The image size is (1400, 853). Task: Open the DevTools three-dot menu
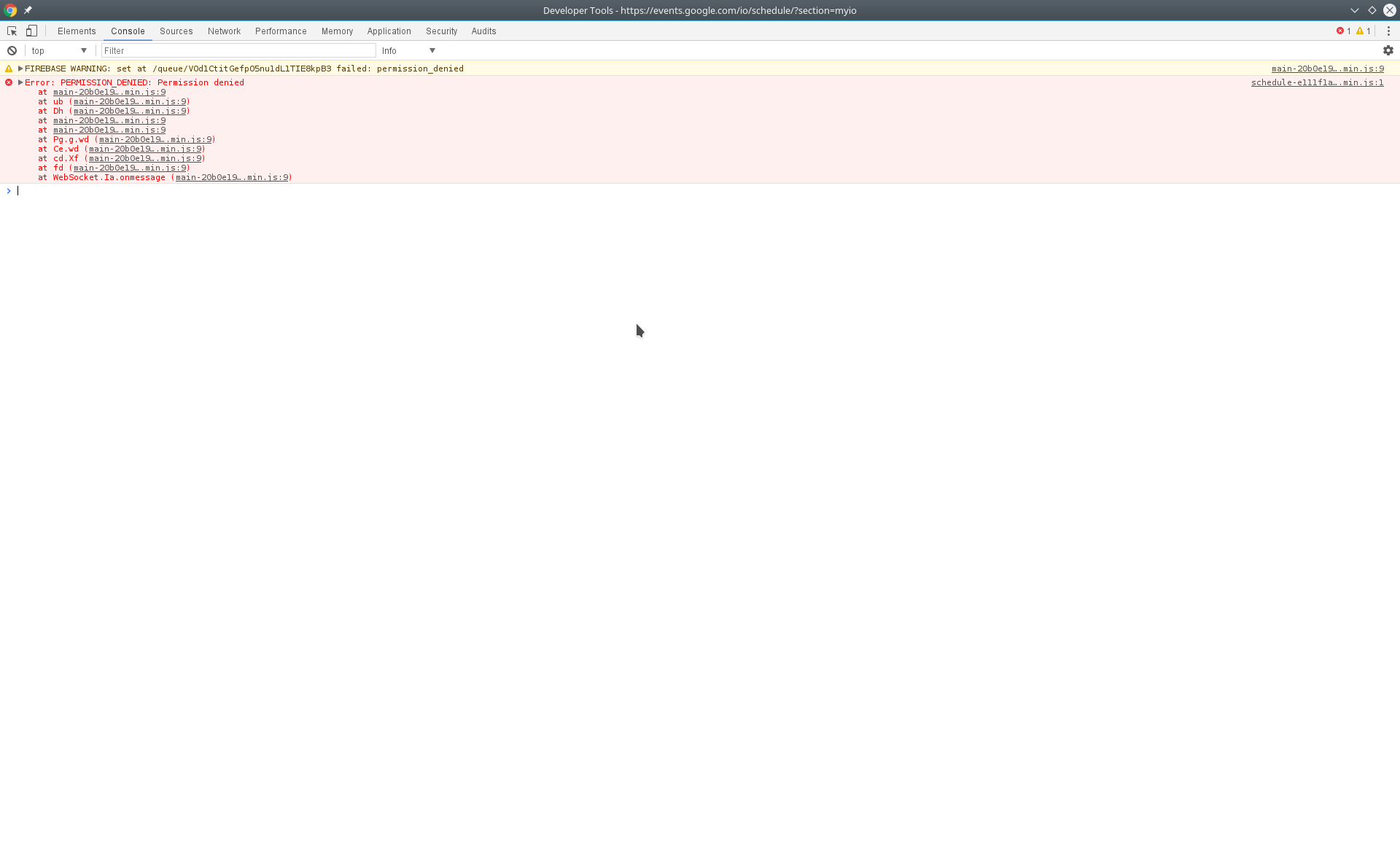coord(1388,31)
